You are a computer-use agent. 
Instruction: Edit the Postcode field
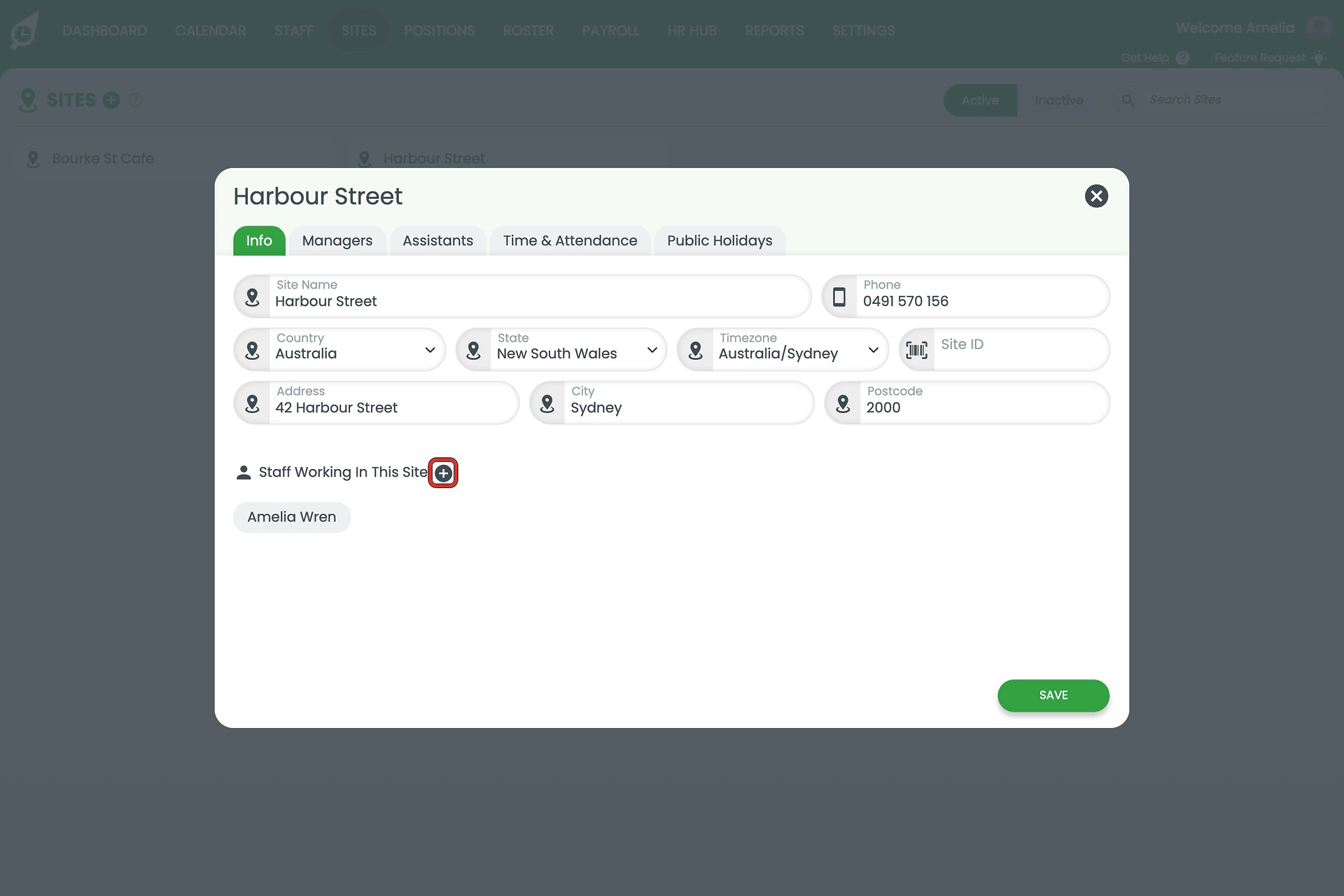click(967, 402)
